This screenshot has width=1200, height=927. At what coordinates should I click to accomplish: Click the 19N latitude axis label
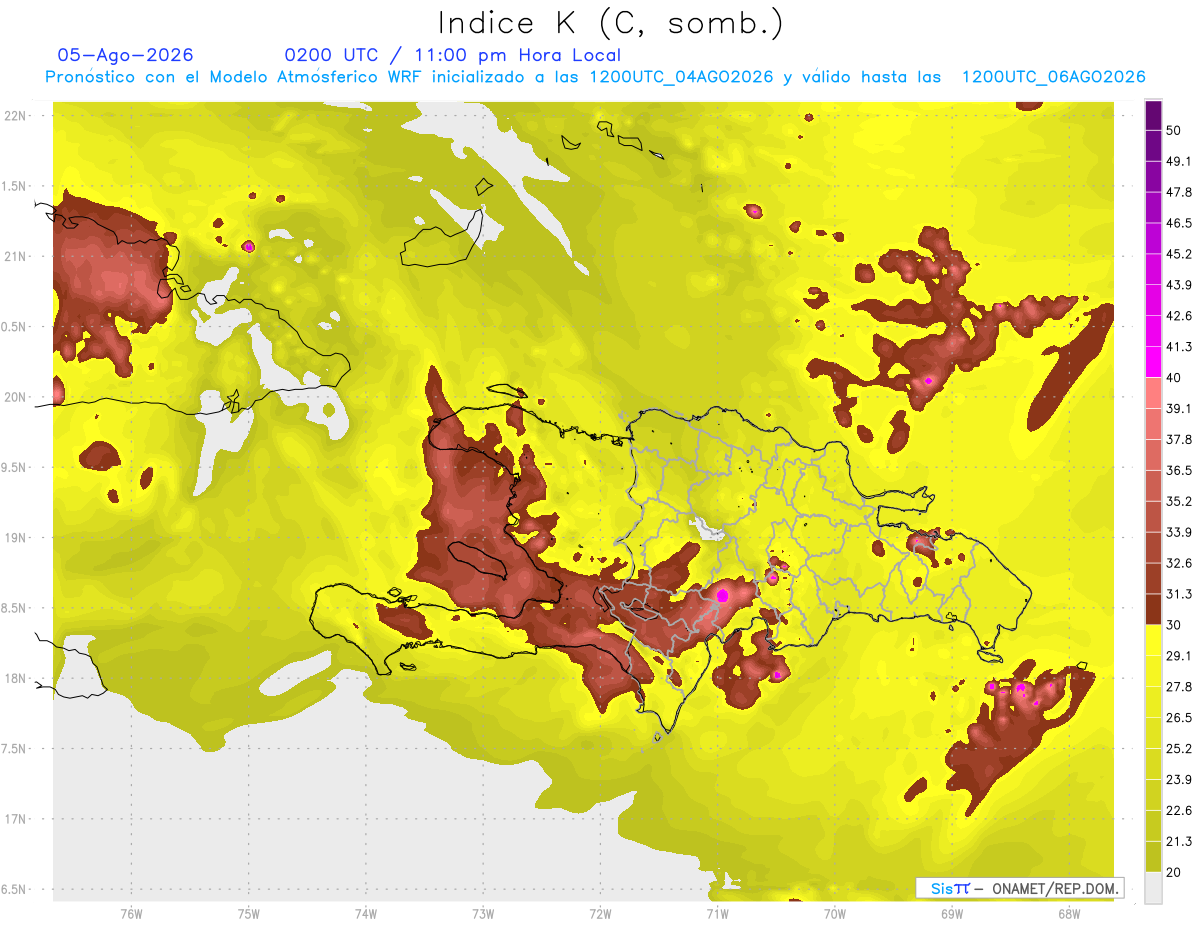tap(15, 537)
